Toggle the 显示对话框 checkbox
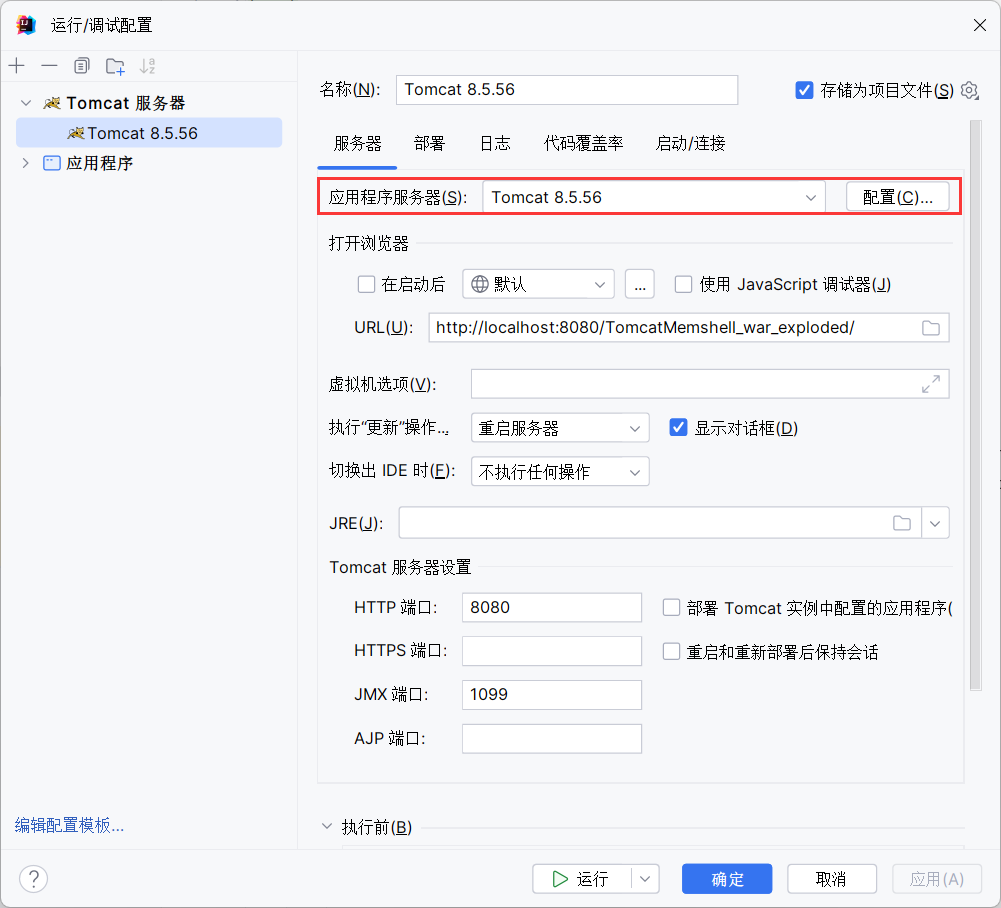 [678, 427]
